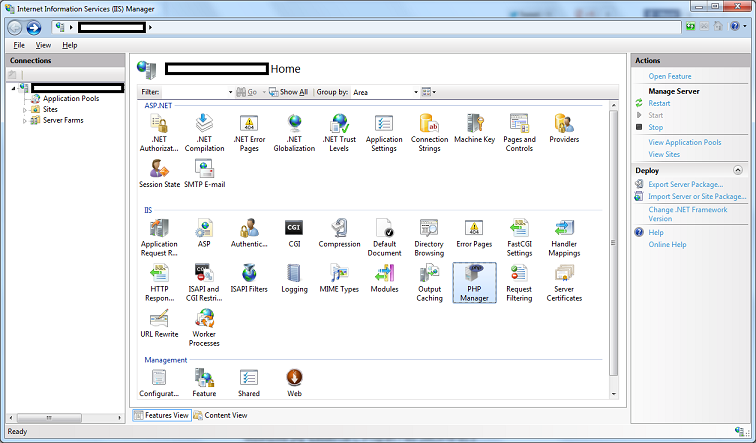
Task: Open the View menu
Action: (x=43, y=45)
